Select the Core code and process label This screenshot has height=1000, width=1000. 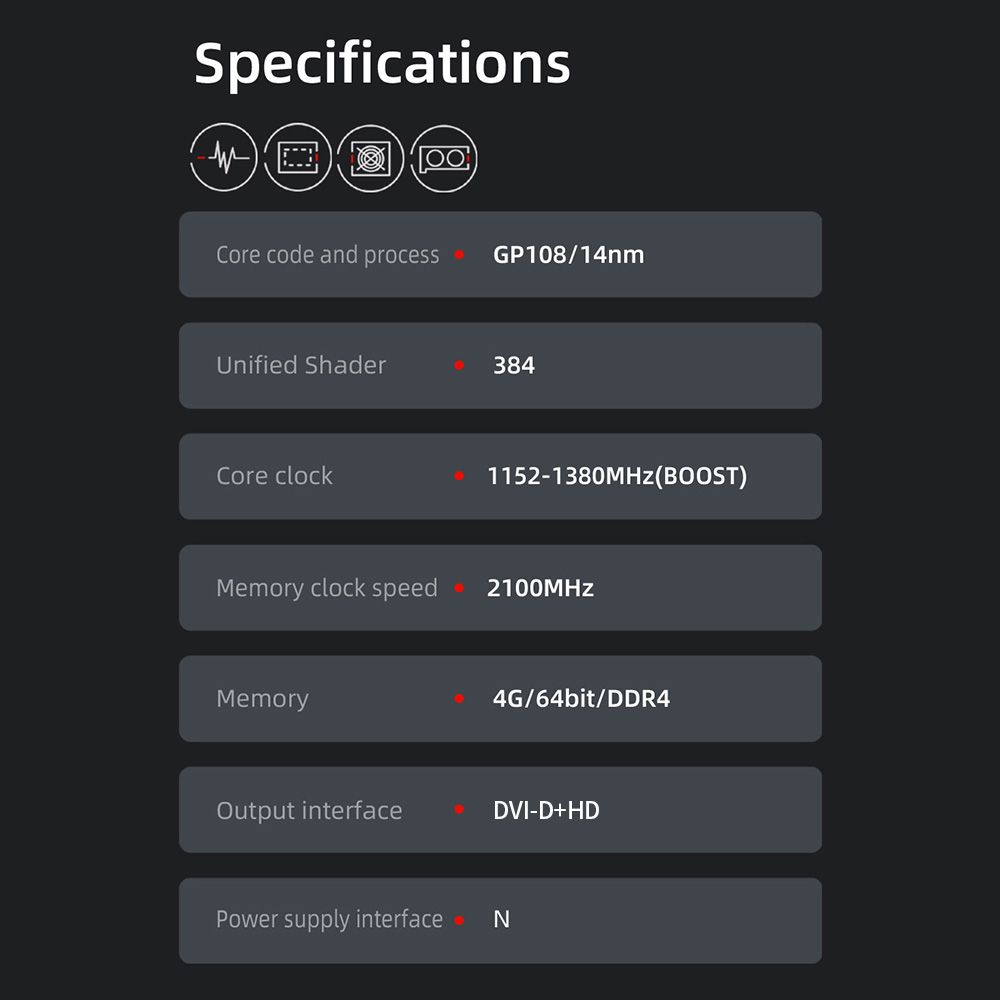tap(327, 255)
